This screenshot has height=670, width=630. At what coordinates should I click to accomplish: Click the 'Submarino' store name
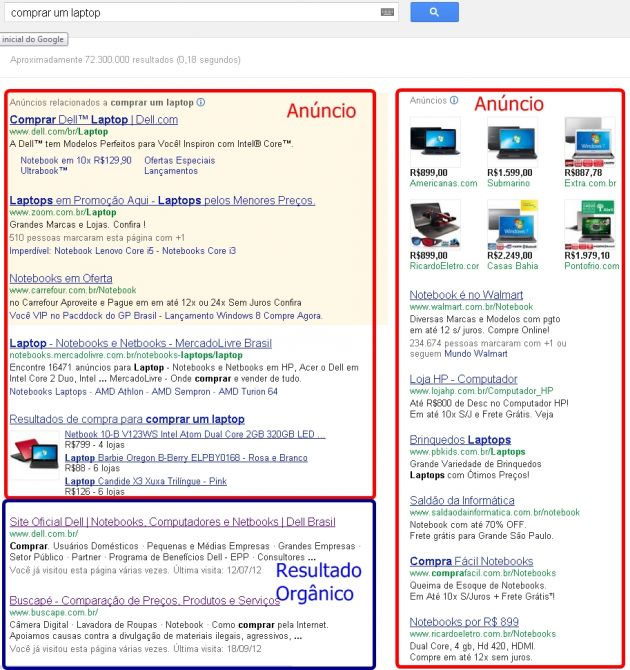click(x=508, y=183)
